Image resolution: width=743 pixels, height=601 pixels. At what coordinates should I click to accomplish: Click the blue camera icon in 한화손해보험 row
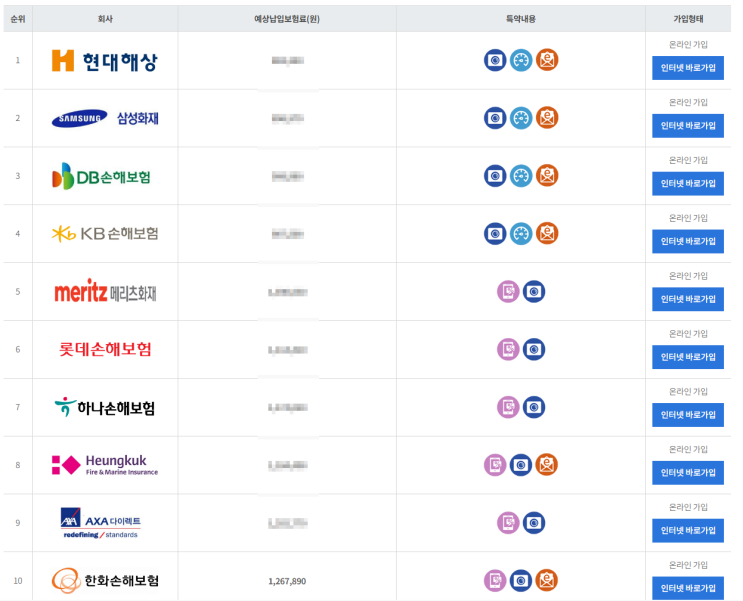point(521,581)
